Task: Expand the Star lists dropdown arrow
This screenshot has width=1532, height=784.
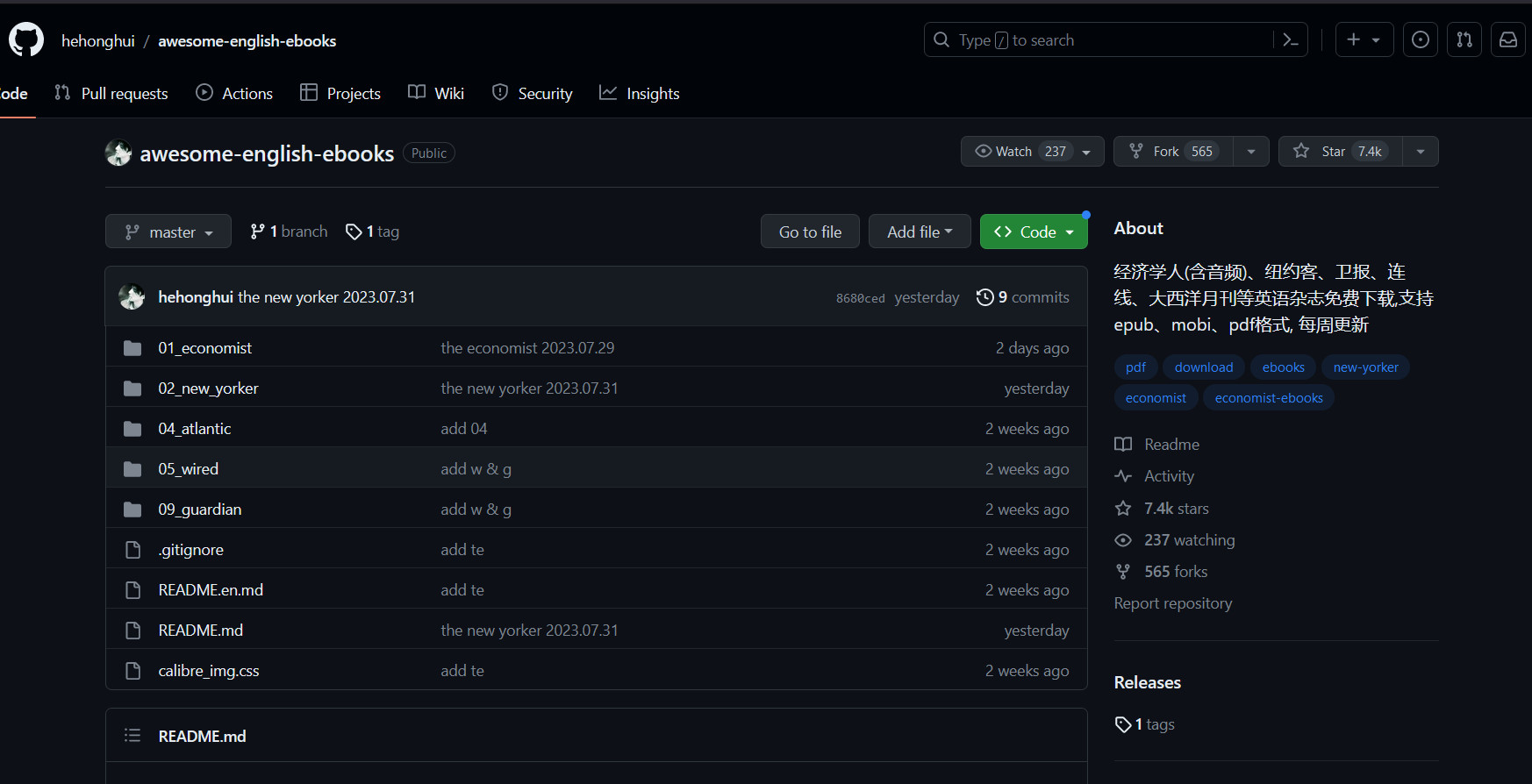Action: pos(1421,152)
